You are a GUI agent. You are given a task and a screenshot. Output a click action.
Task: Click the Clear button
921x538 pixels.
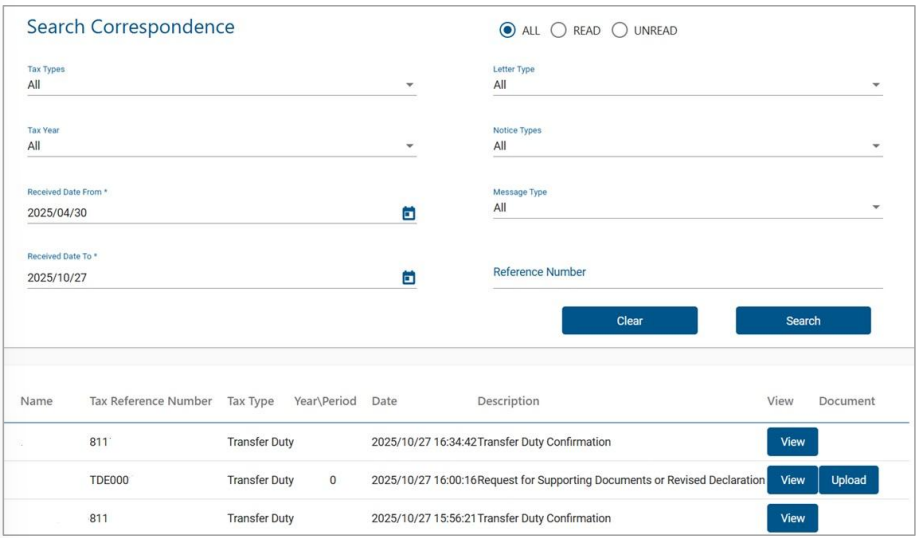click(630, 321)
